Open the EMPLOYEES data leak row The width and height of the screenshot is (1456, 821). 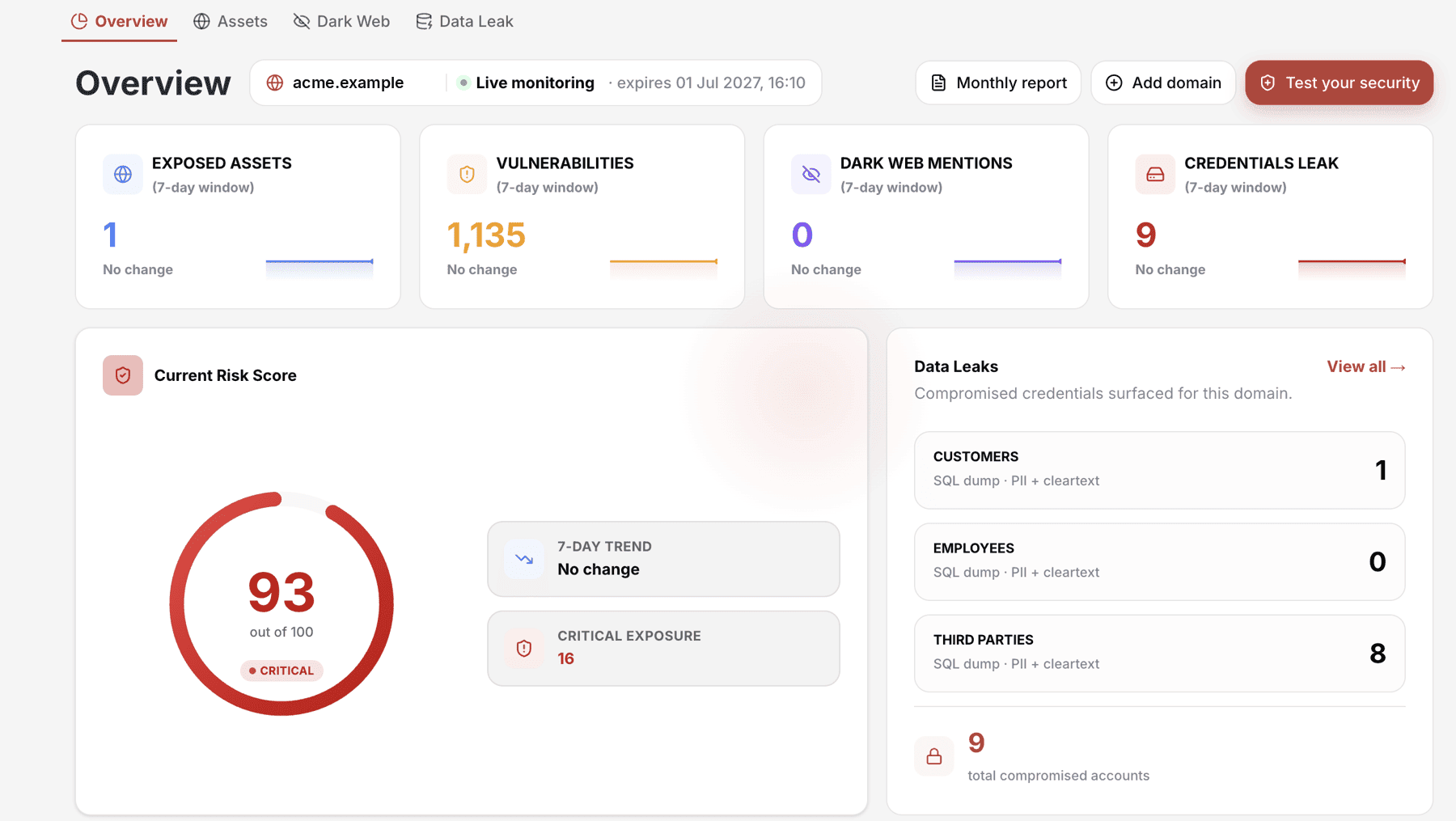(1159, 561)
